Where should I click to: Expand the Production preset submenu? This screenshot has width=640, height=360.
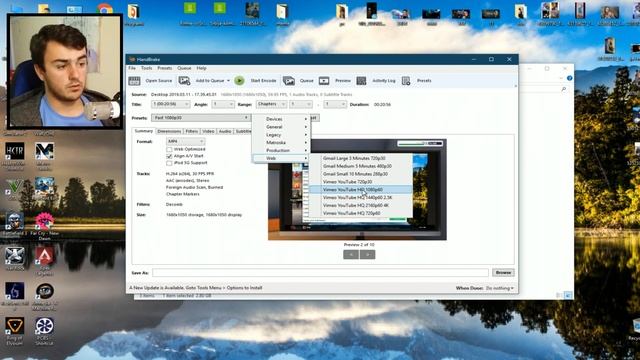(282, 150)
